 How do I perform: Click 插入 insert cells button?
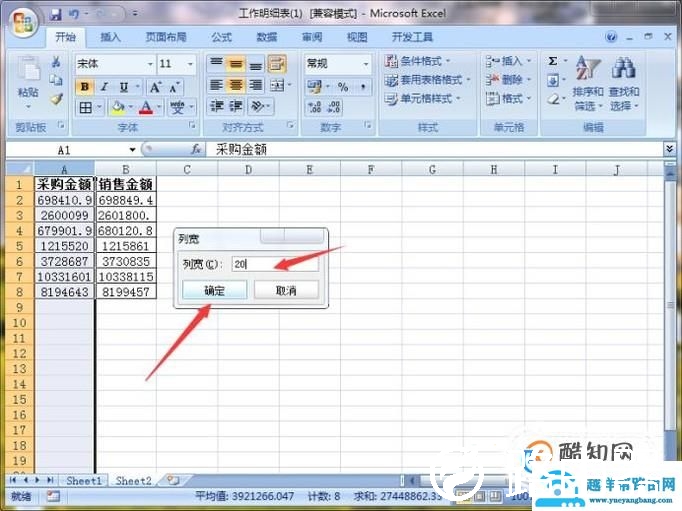pyautogui.click(x=508, y=61)
